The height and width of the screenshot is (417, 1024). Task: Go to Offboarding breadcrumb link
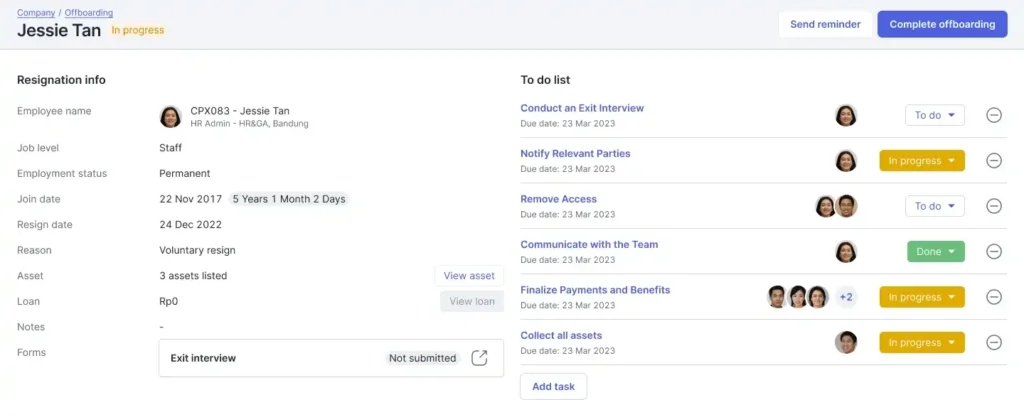pos(89,12)
